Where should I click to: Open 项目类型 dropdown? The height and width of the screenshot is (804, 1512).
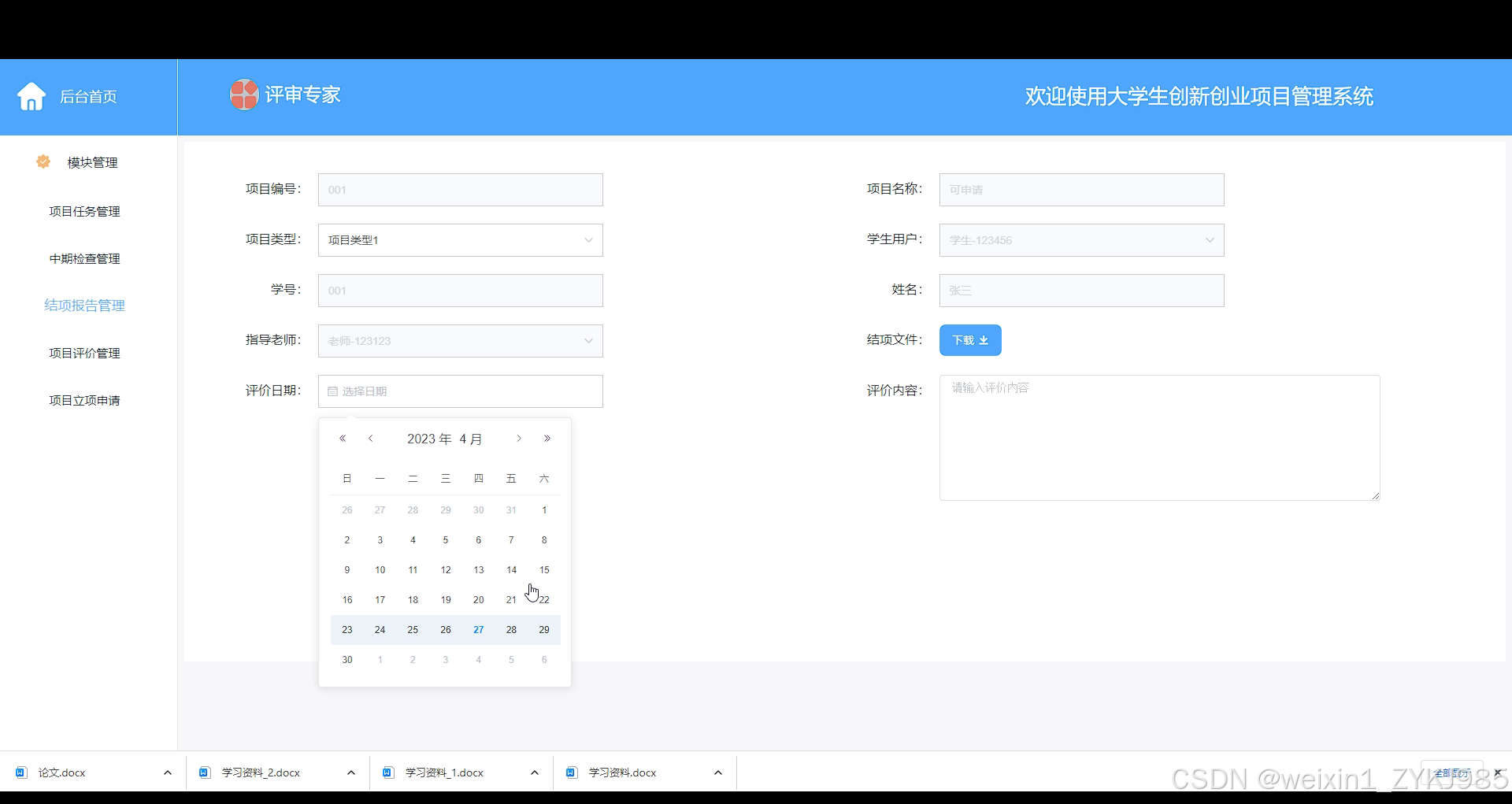[x=461, y=240]
